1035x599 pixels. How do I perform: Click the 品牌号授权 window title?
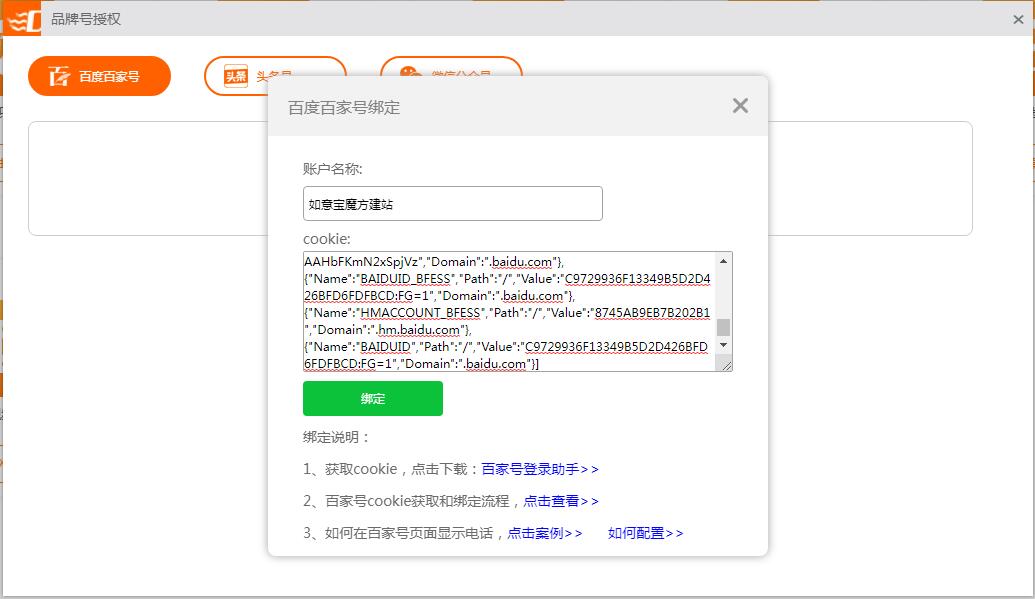click(x=86, y=19)
